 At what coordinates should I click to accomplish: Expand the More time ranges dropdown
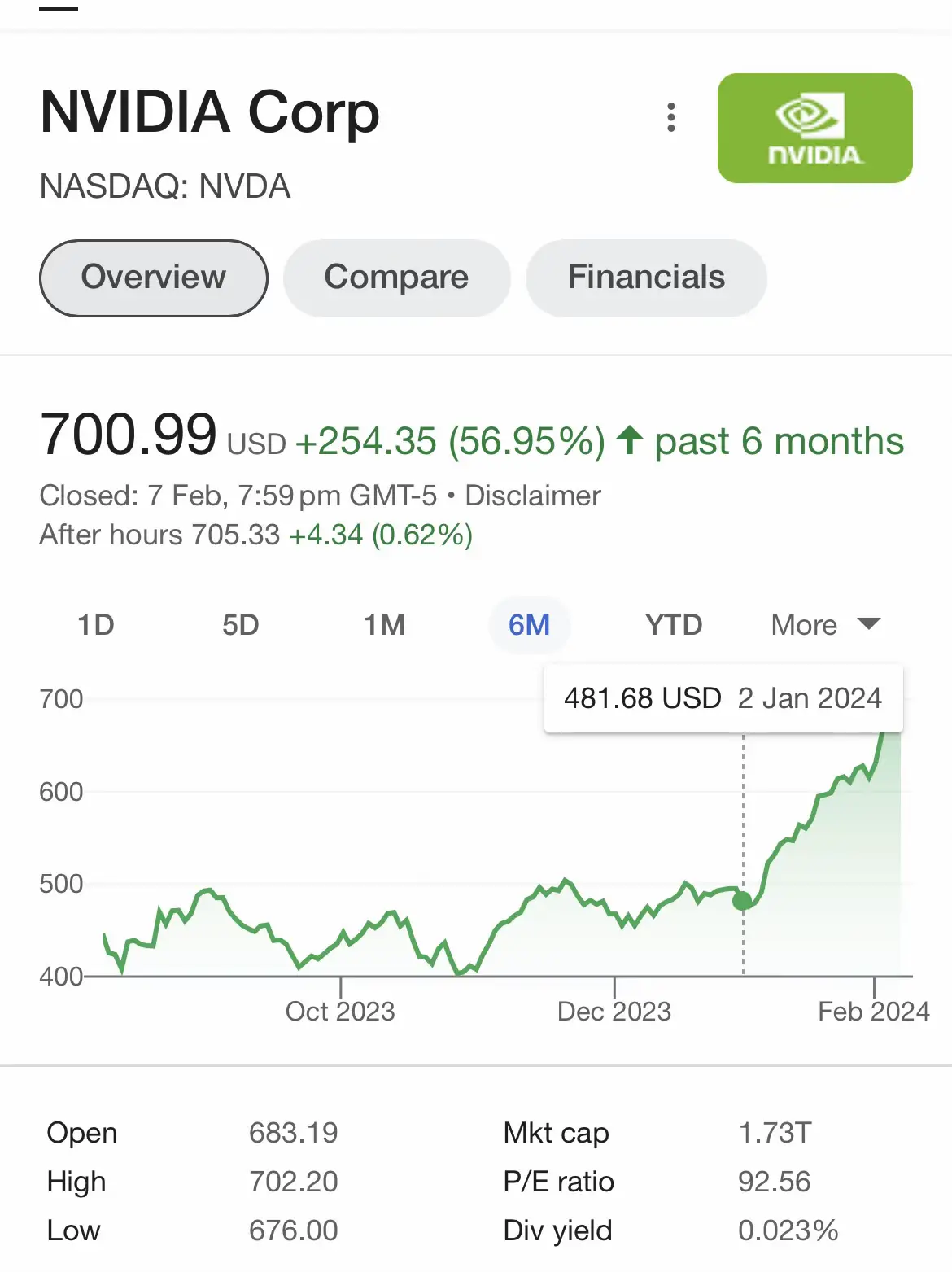825,625
